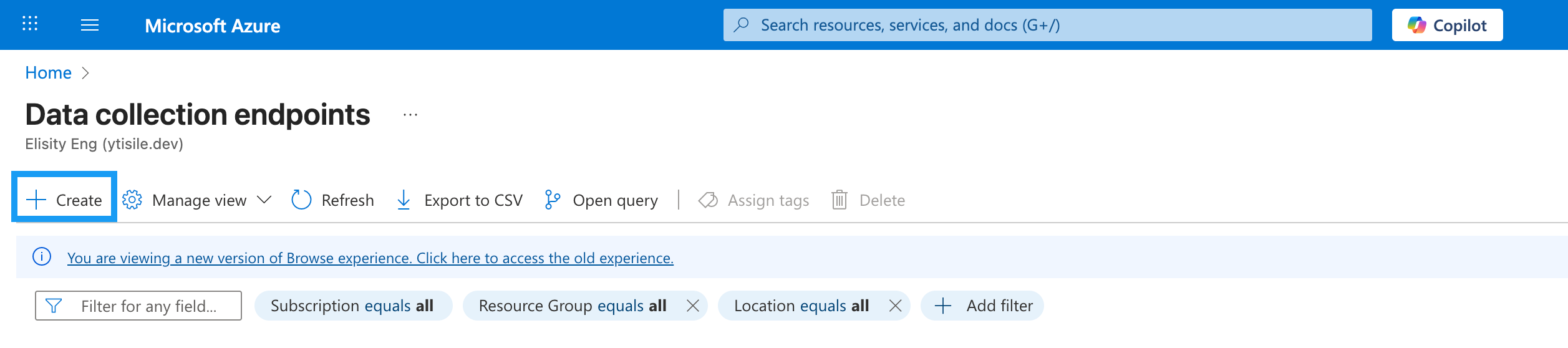Create a new data collection endpoint

[x=64, y=200]
